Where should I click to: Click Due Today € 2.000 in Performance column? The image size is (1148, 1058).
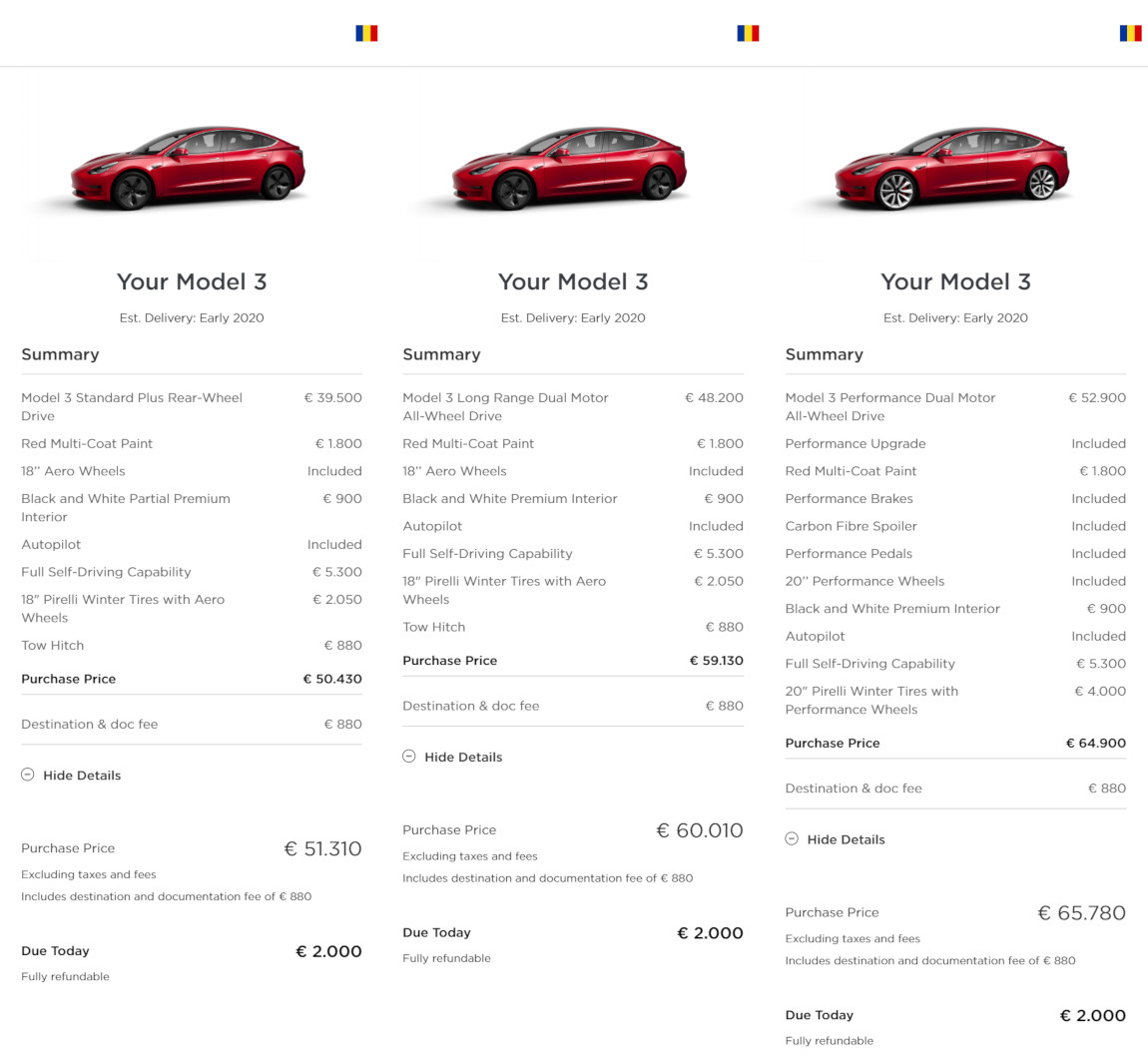[x=955, y=1015]
